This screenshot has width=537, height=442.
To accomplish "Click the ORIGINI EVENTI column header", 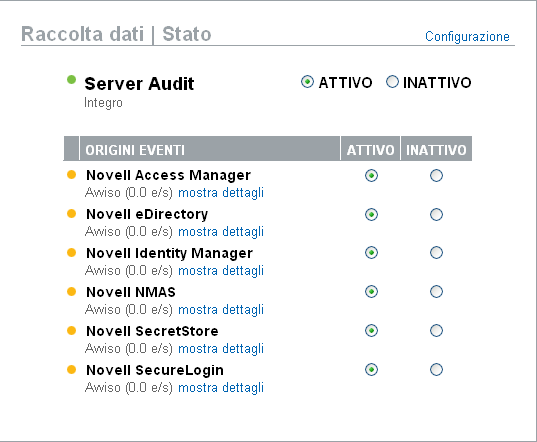I will coord(210,150).
